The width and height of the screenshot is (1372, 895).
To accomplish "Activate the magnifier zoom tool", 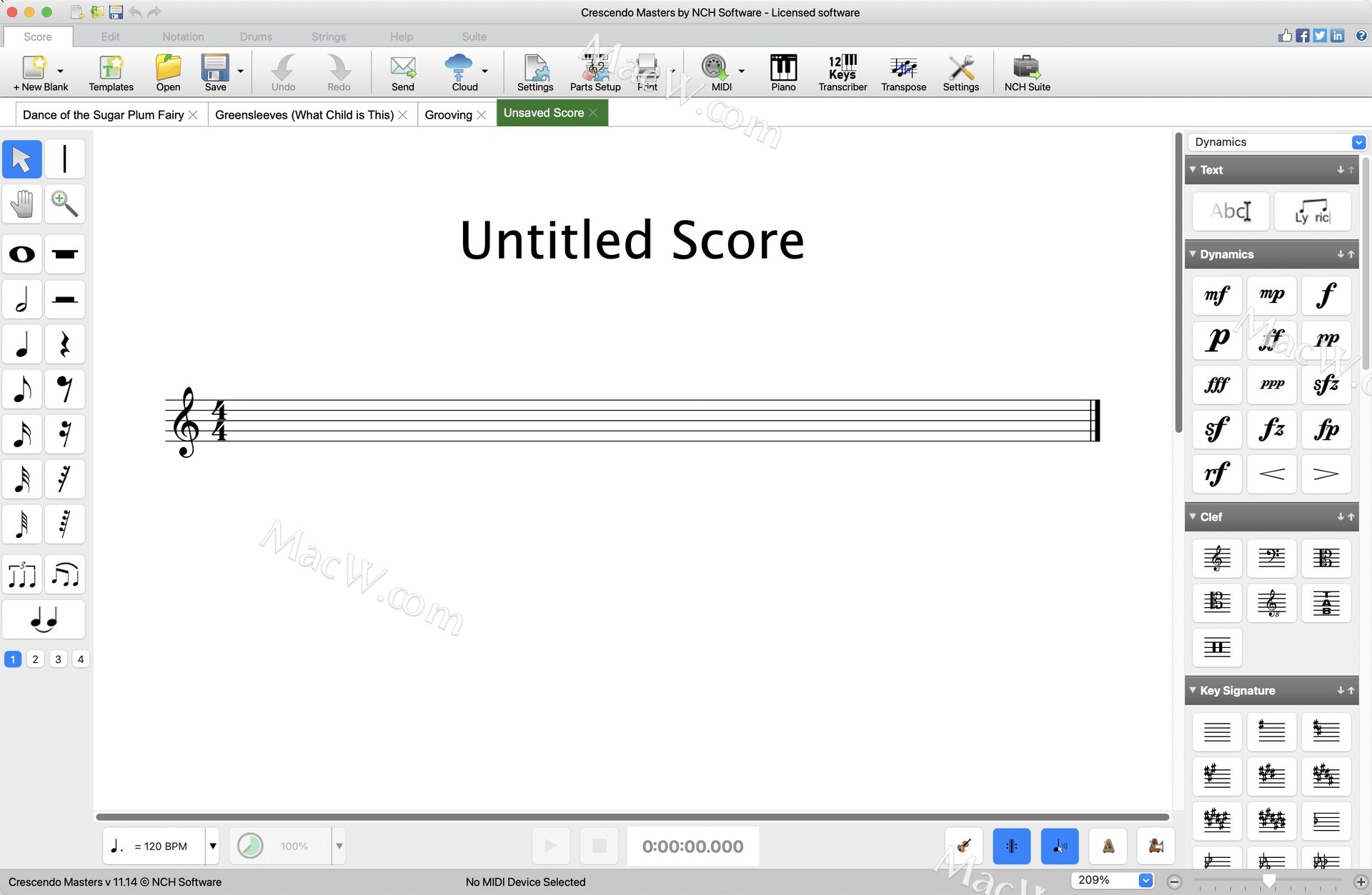I will point(65,204).
